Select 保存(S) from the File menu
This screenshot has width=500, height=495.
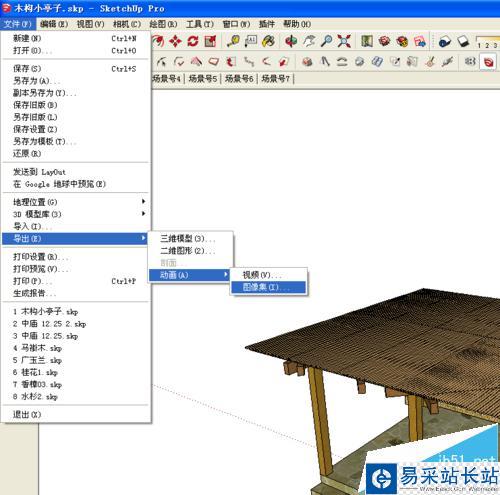coord(75,69)
